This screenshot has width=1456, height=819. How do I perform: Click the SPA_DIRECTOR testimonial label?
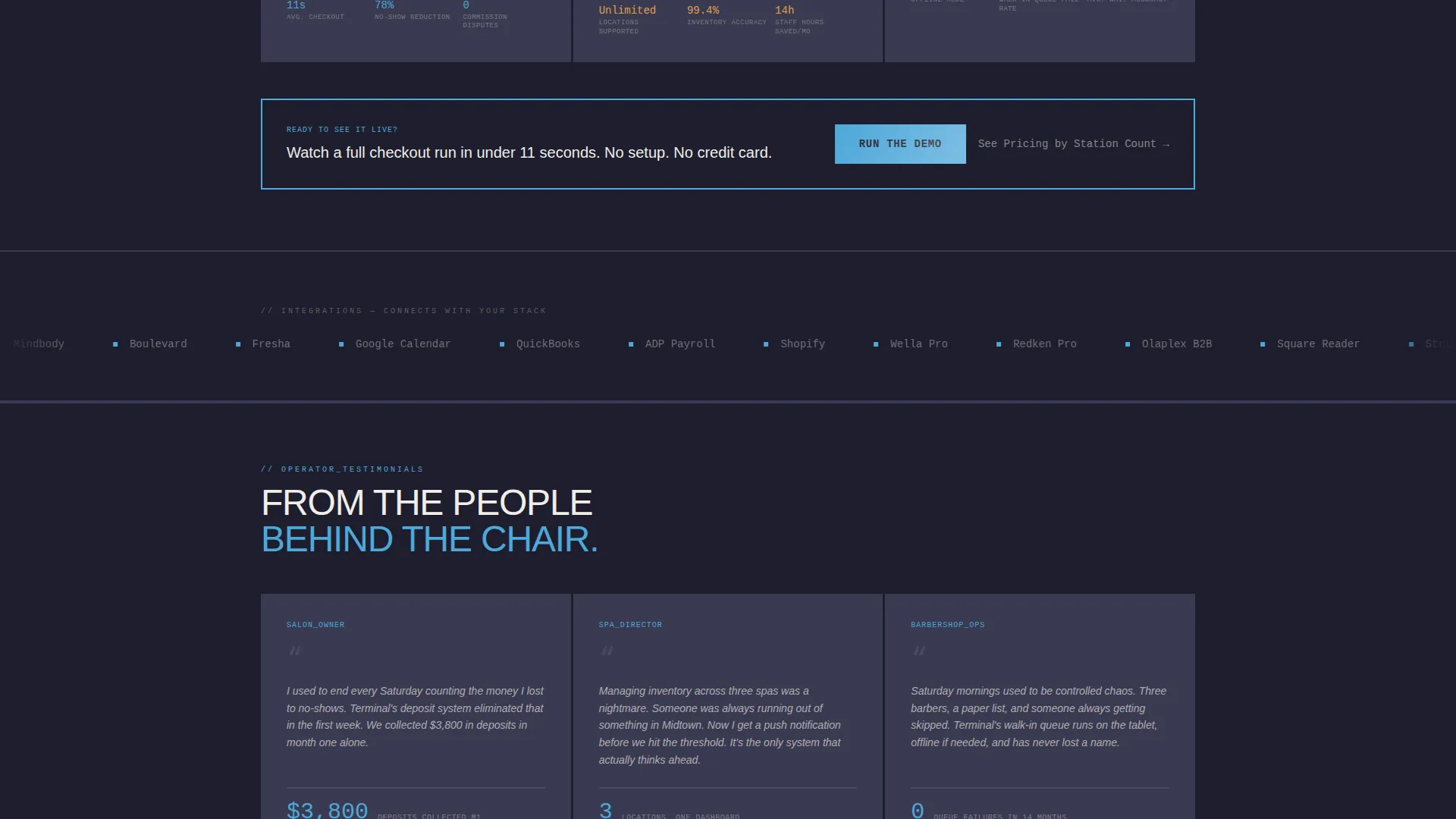[630, 625]
